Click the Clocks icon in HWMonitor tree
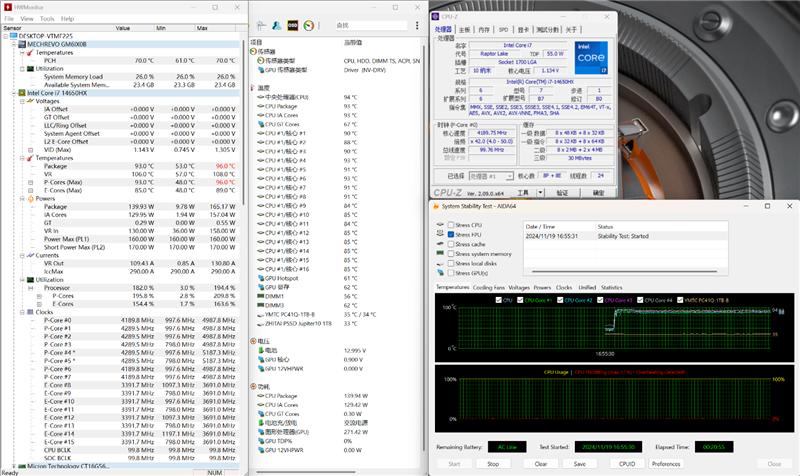This screenshot has height=476, width=800. [x=30, y=312]
